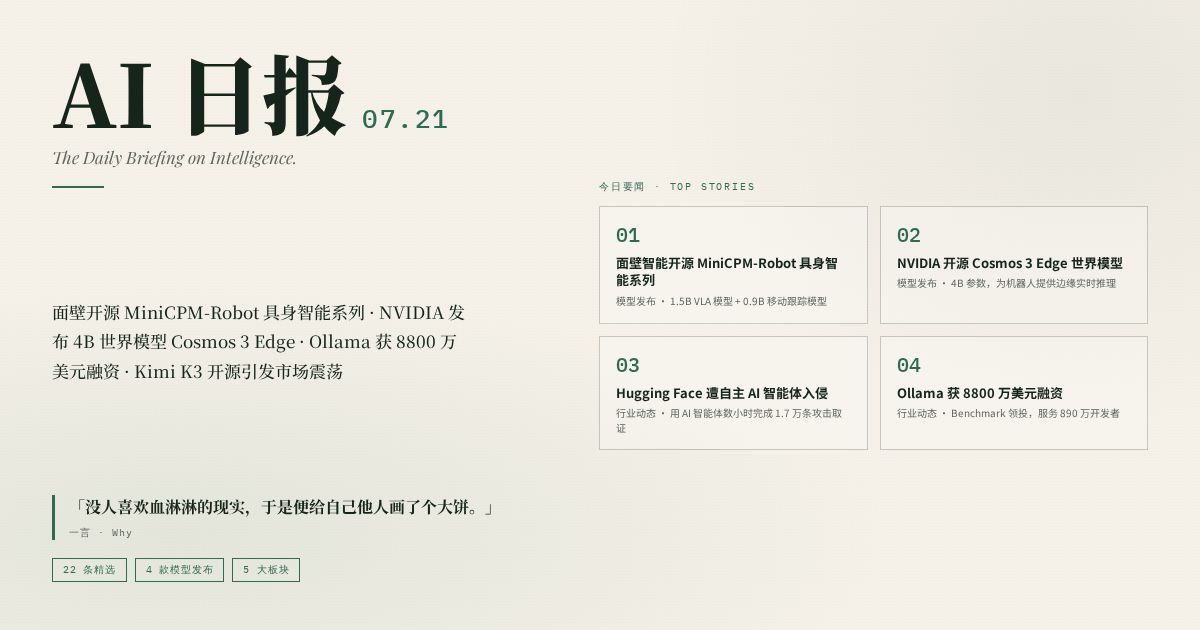Viewport: 1200px width, 630px height.
Task: Click the green number 02
Action: point(908,236)
